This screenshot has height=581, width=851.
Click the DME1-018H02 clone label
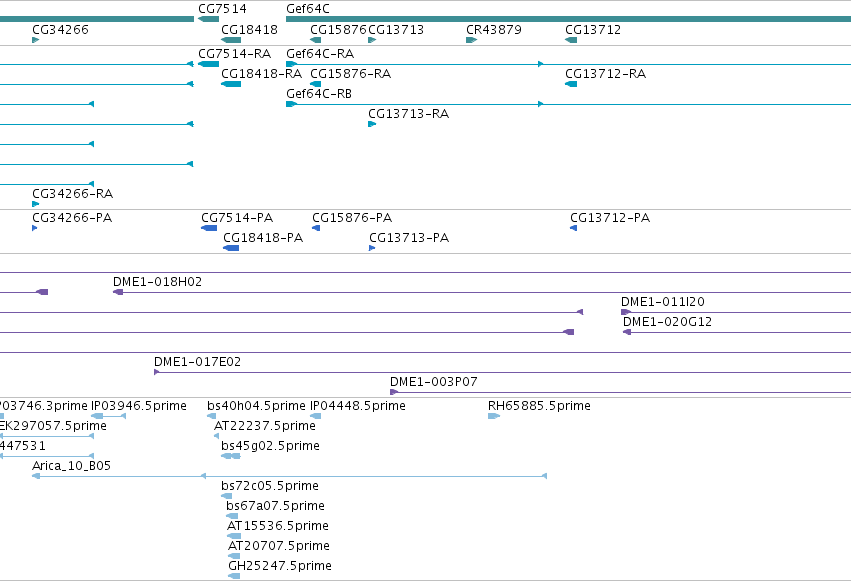157,282
